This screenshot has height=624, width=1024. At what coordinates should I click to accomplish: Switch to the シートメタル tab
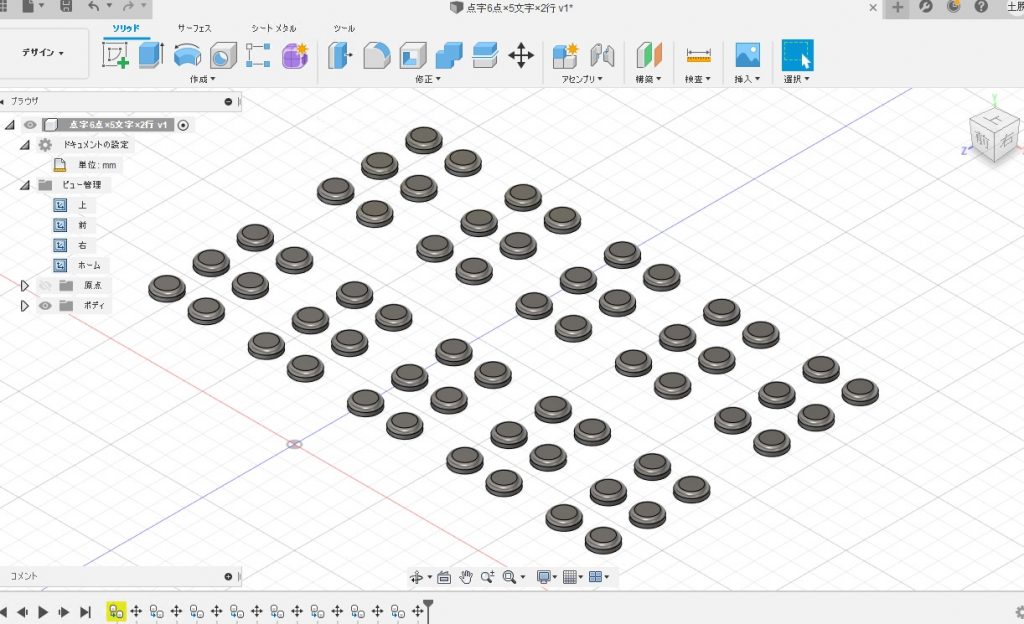[x=274, y=28]
